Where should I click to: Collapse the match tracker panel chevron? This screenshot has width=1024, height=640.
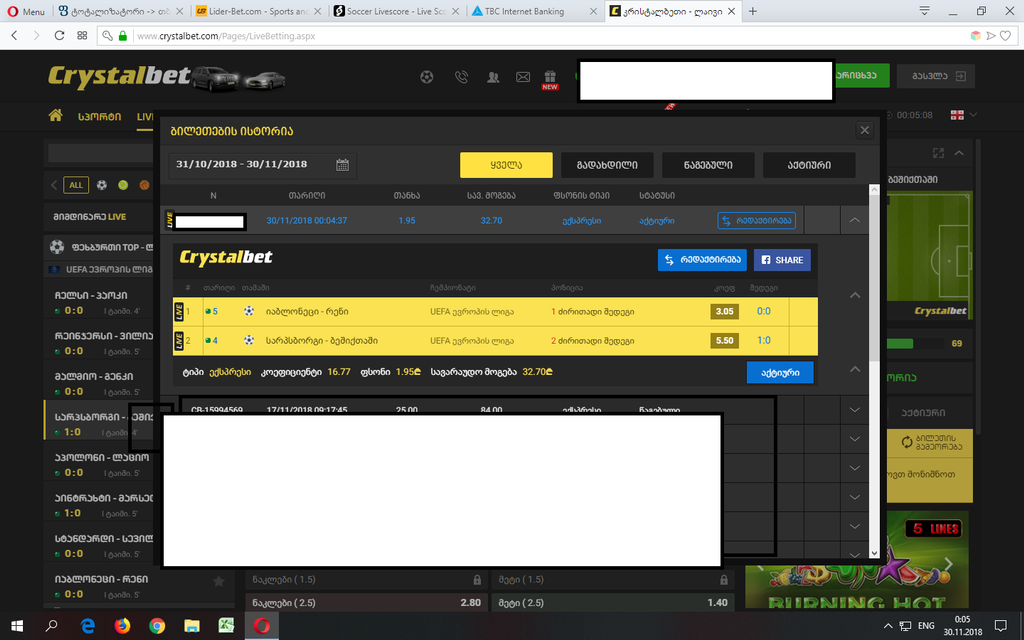(959, 153)
